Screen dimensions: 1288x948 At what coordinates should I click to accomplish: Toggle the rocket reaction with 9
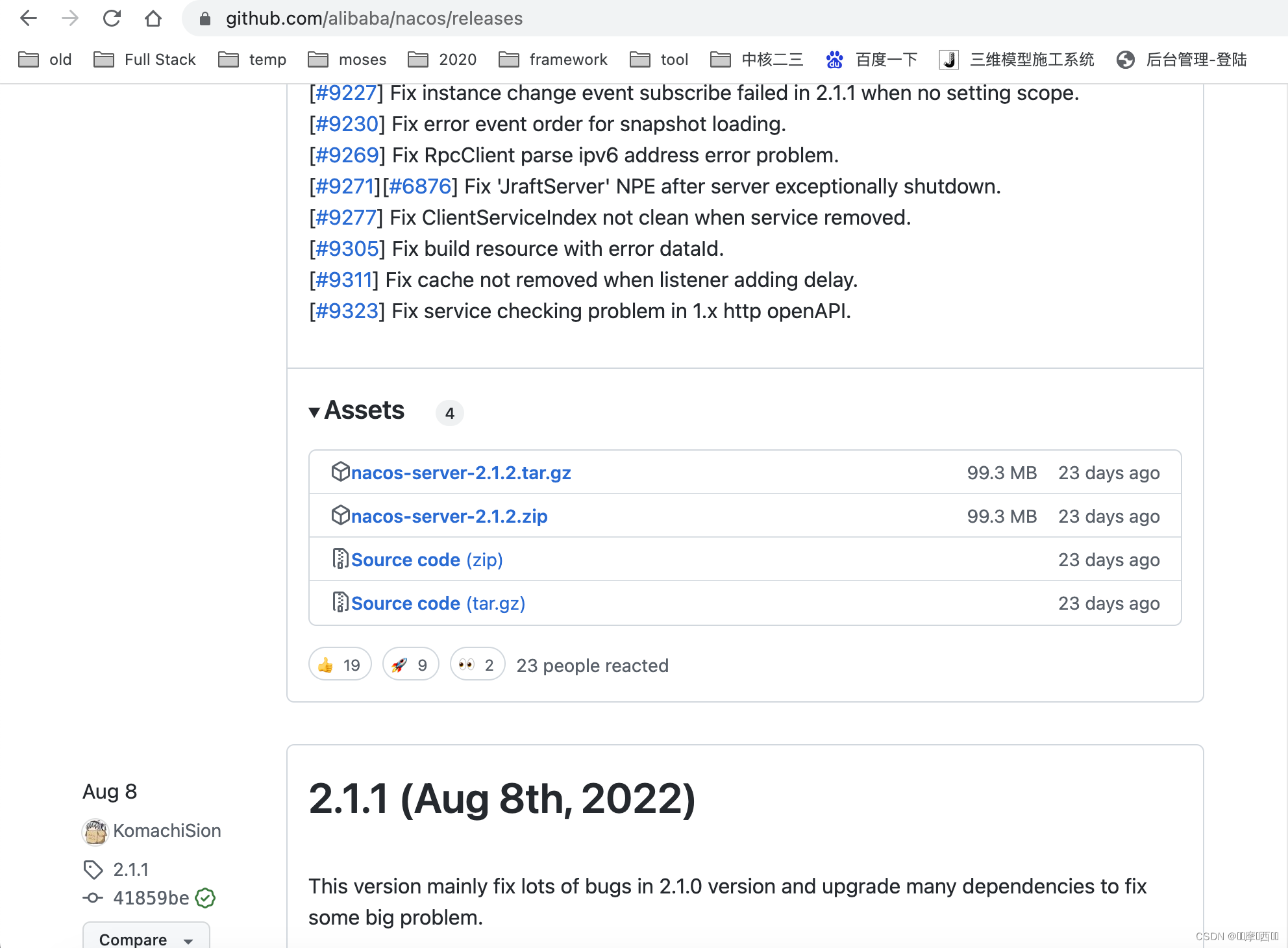[x=410, y=664]
